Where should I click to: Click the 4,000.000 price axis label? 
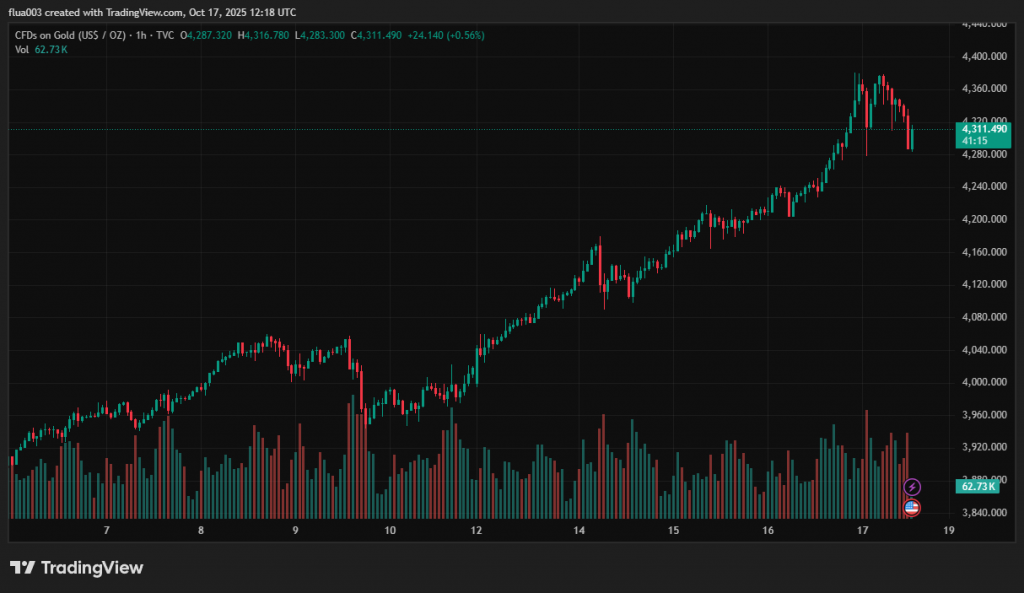click(982, 382)
